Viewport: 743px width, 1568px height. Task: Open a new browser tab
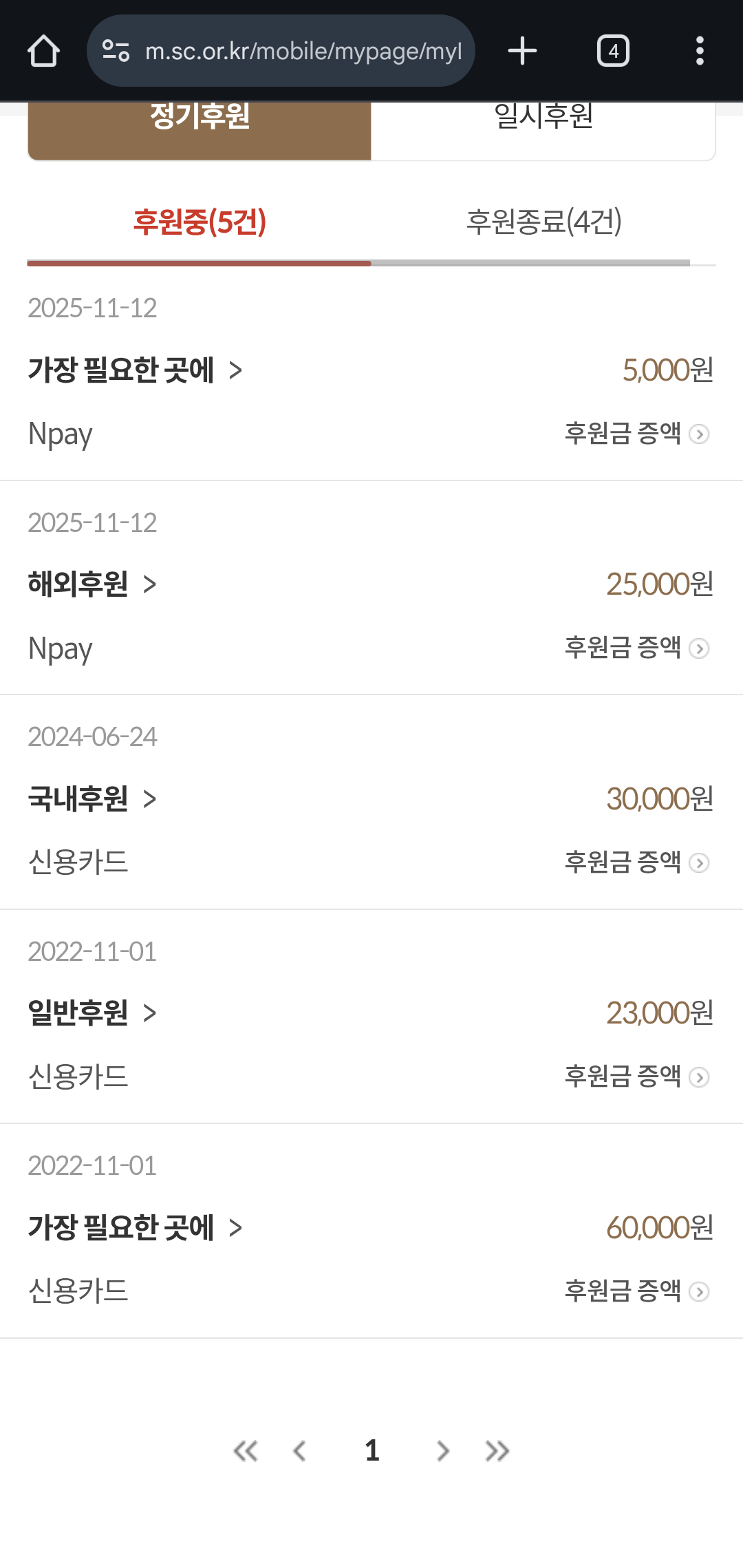point(522,51)
